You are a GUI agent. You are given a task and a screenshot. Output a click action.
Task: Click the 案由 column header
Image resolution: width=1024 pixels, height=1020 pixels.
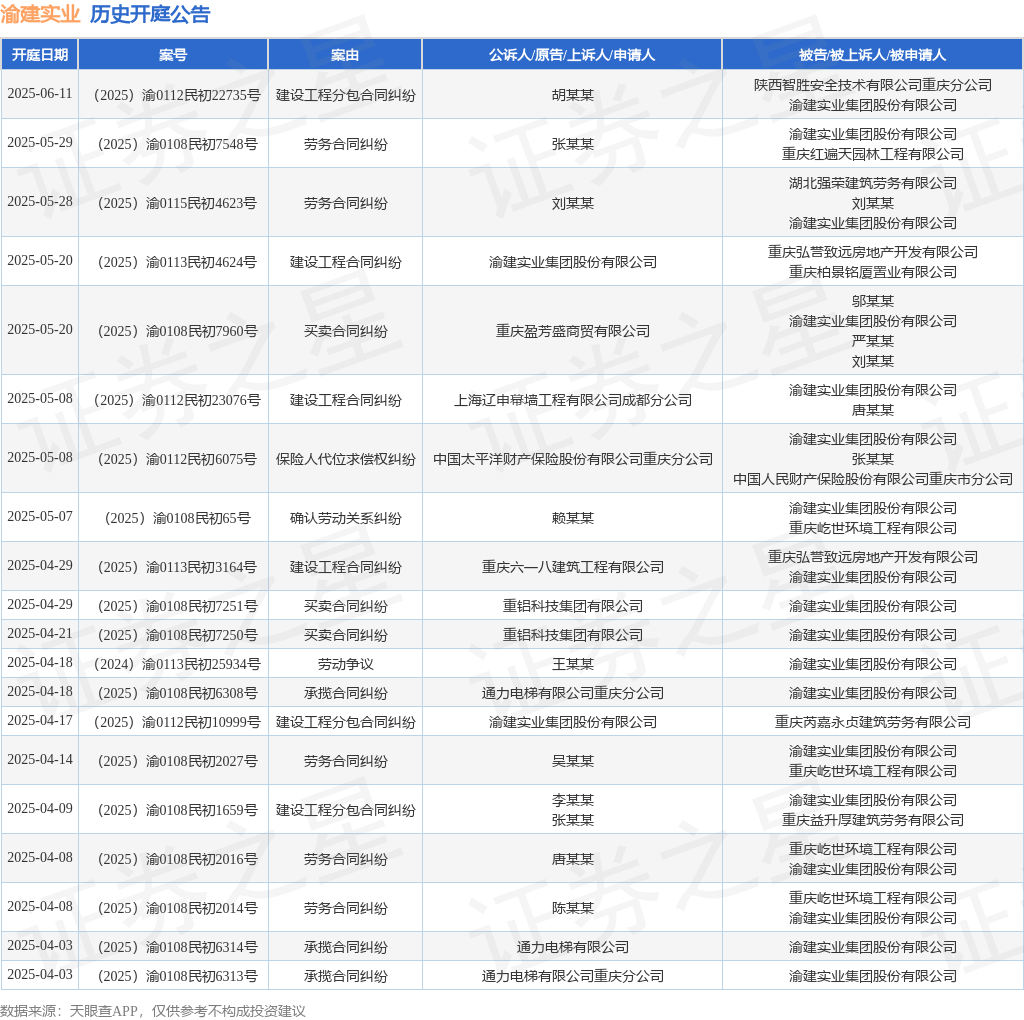(x=345, y=55)
